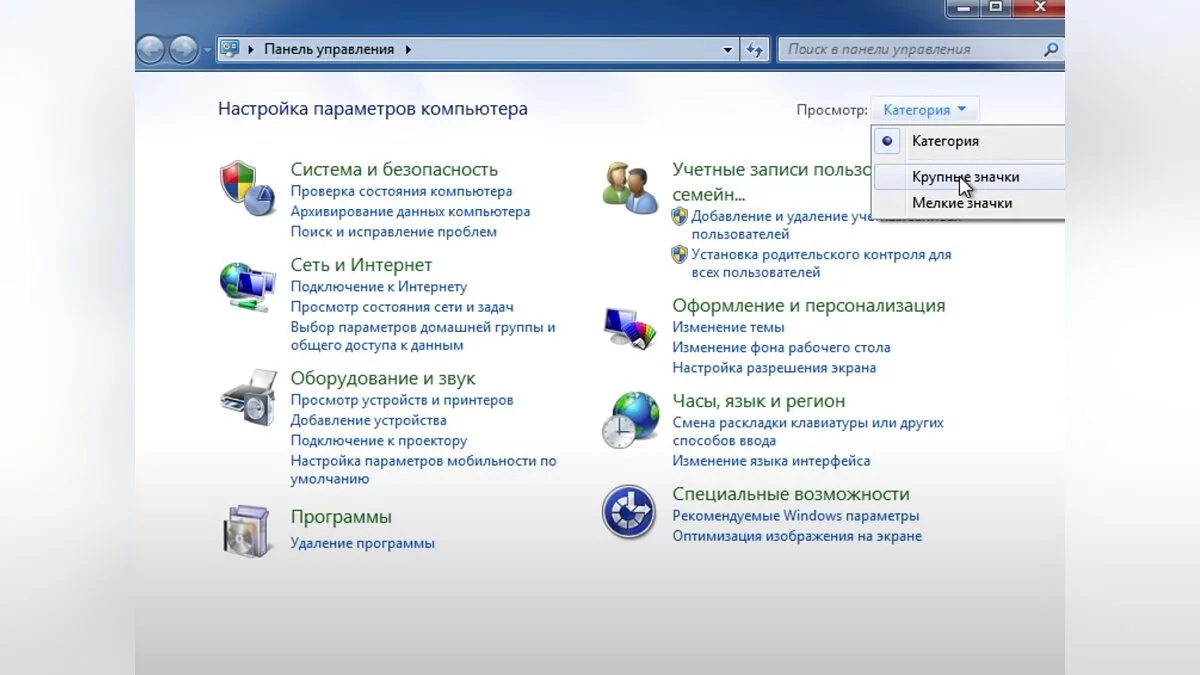Viewport: 1200px width, 675px height.
Task: Open the Категория view dropdown
Action: pyautogui.click(x=924, y=110)
